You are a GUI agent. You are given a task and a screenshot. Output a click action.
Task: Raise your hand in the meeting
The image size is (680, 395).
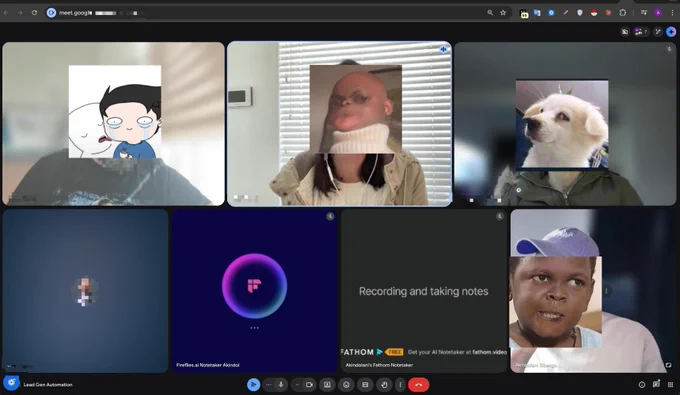click(x=384, y=385)
